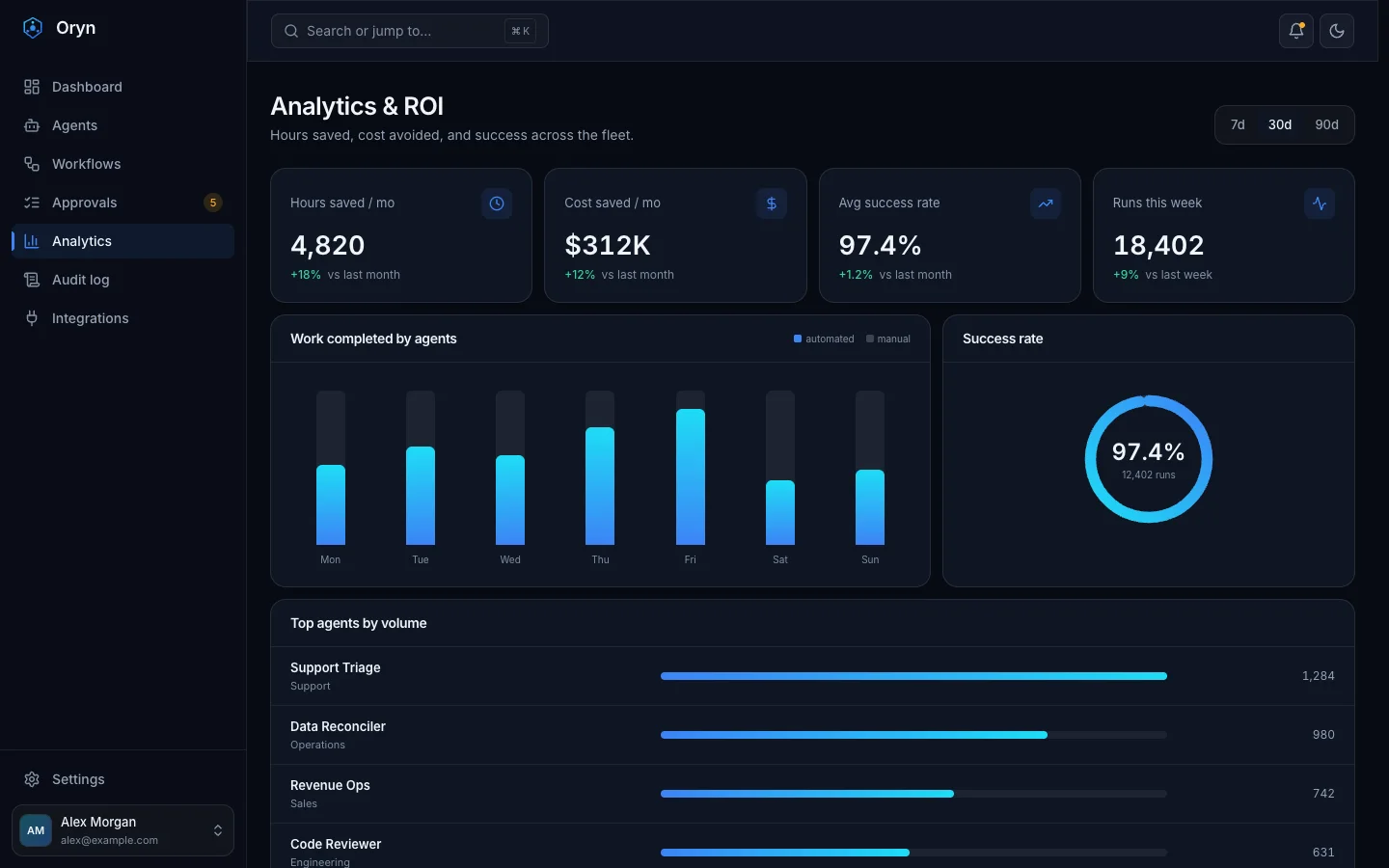Open the Settings gear icon
The height and width of the screenshot is (868, 1389).
pos(32,779)
